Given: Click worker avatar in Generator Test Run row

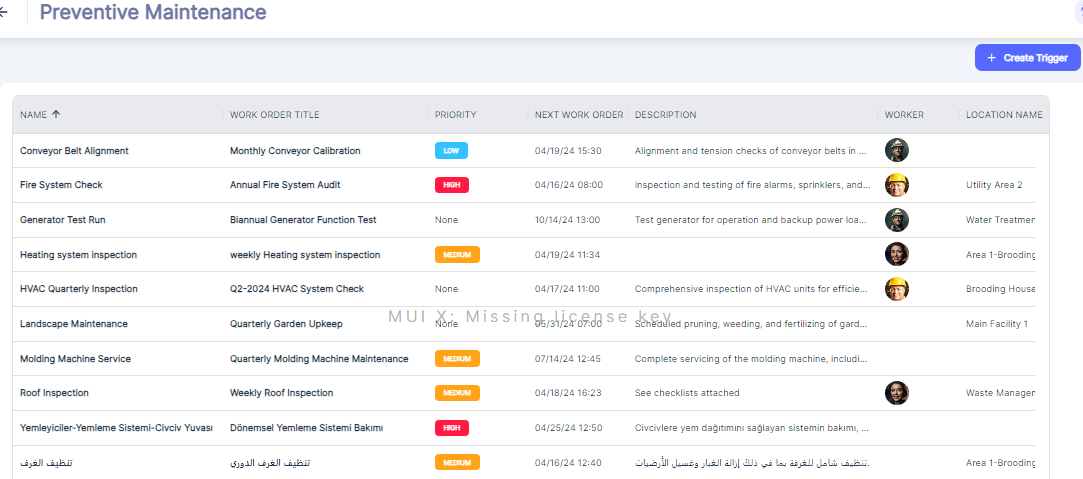Looking at the screenshot, I should 897,220.
